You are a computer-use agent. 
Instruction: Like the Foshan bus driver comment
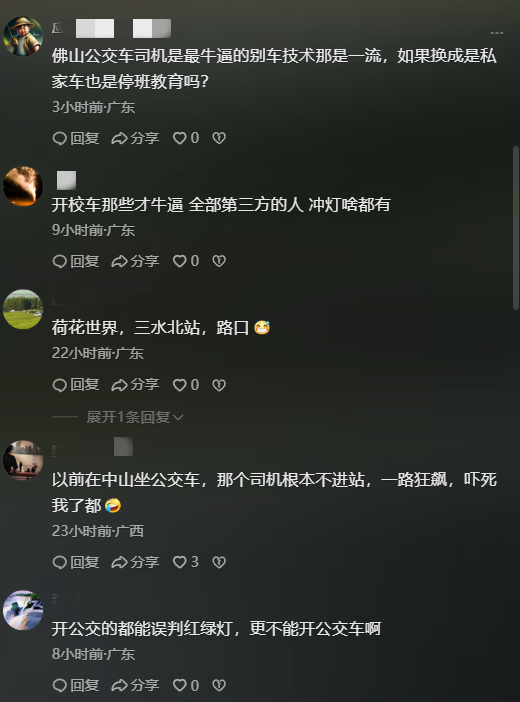(186, 138)
